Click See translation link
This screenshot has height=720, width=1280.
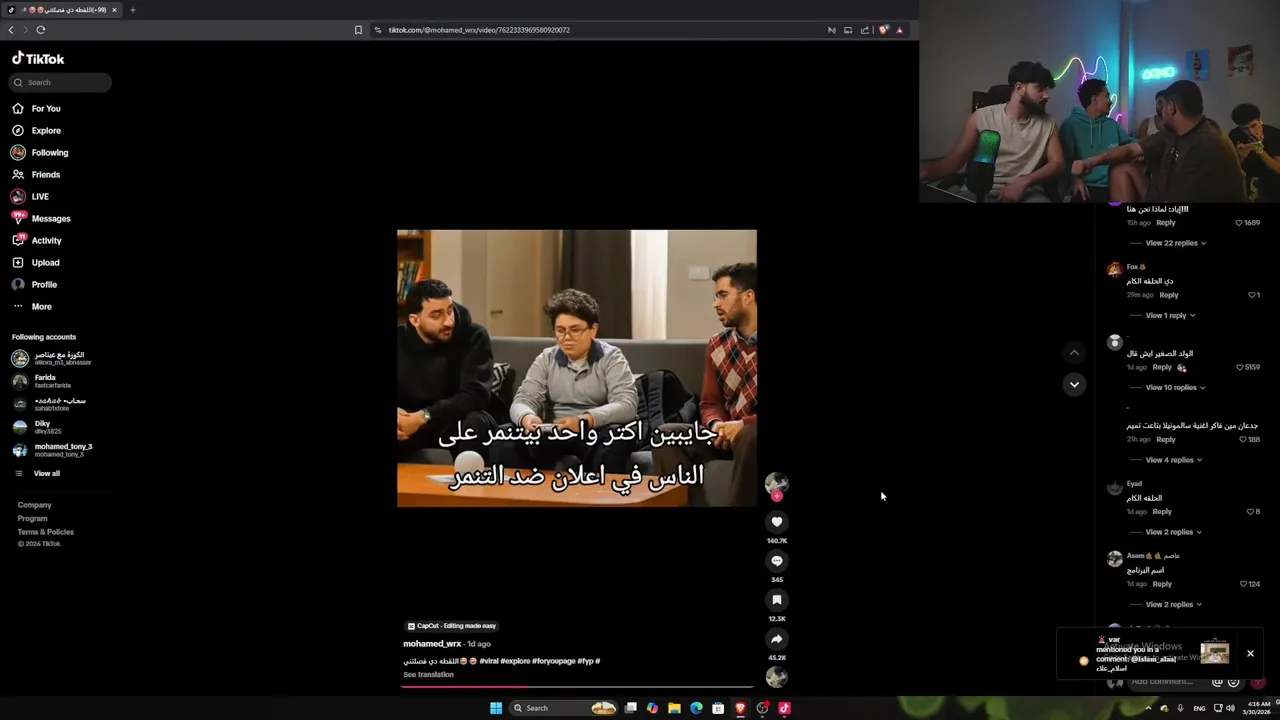[x=428, y=674]
